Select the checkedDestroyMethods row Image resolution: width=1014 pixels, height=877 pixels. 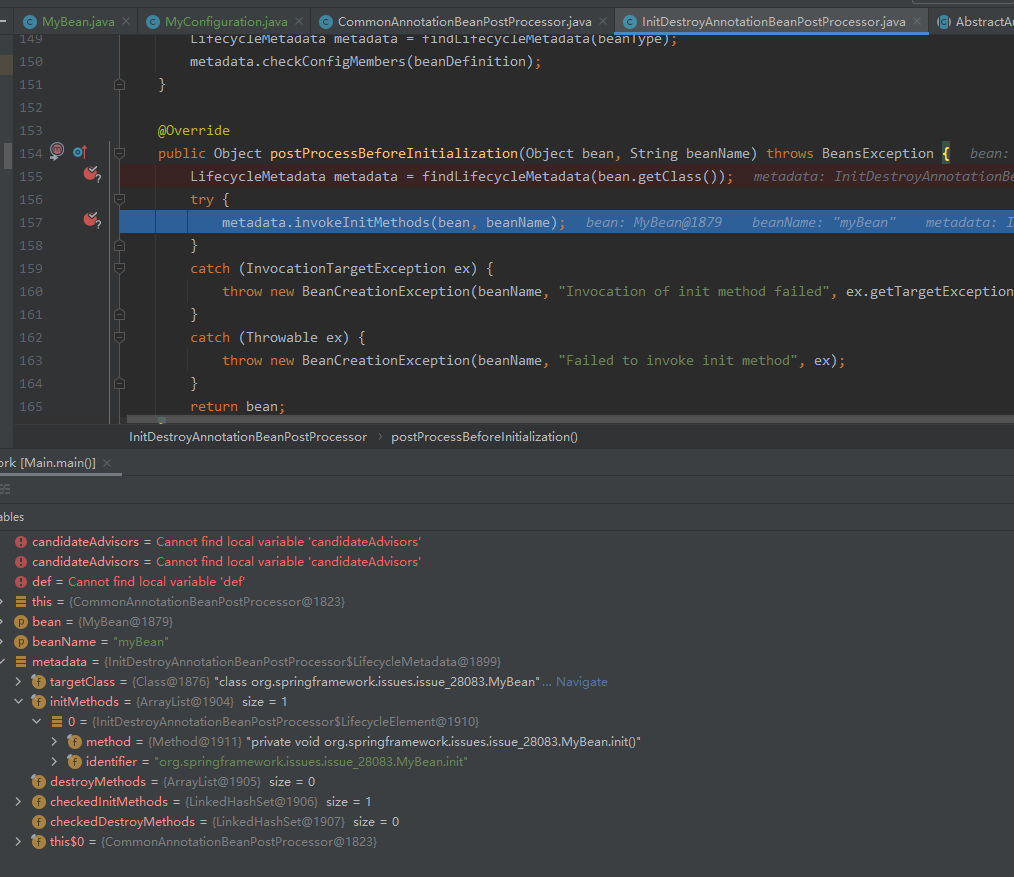click(x=507, y=822)
